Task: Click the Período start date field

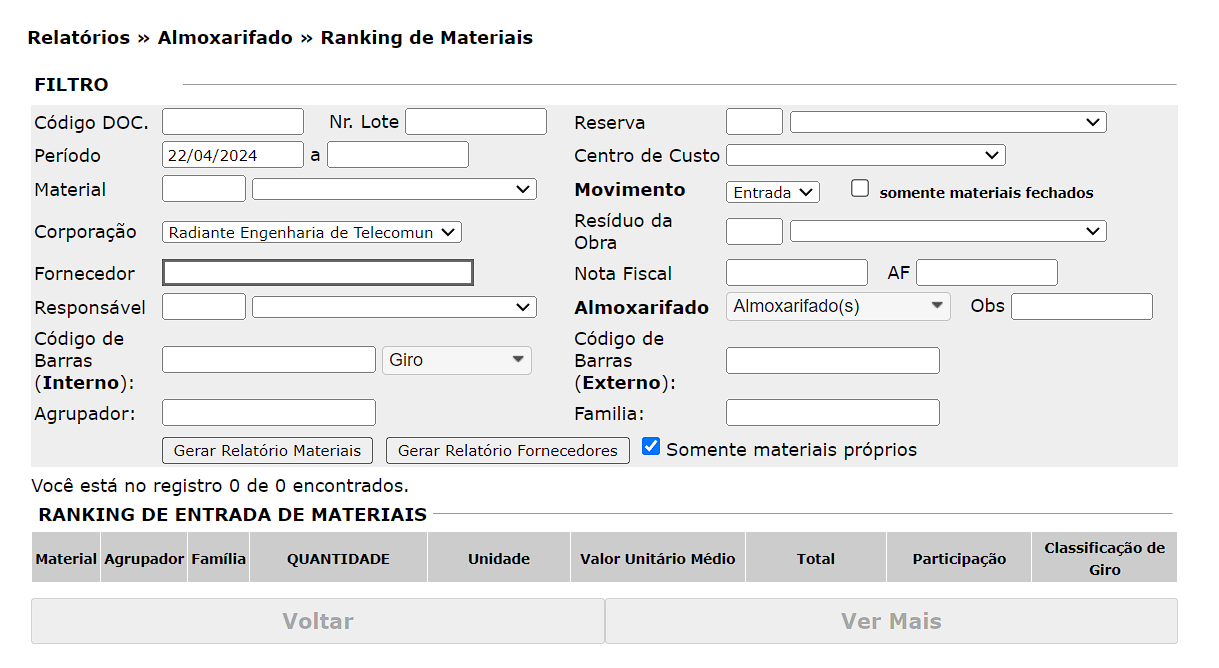Action: pos(233,155)
